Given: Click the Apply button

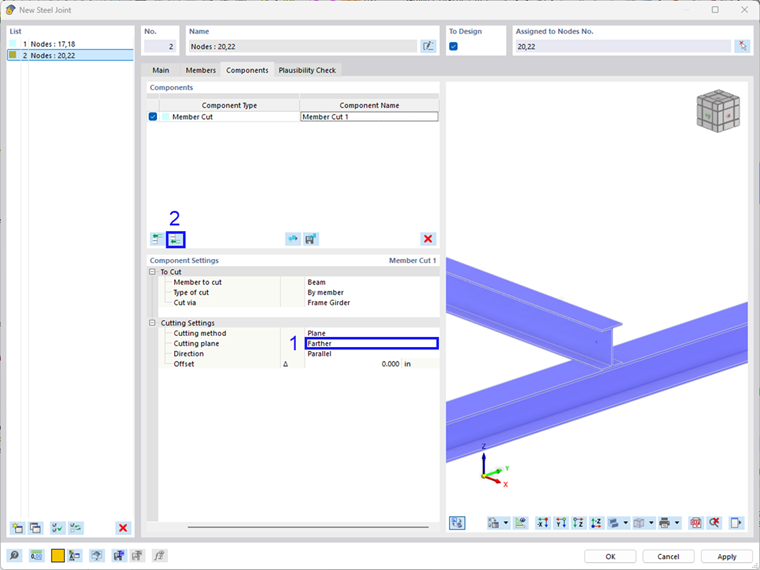Looking at the screenshot, I should coord(727,556).
